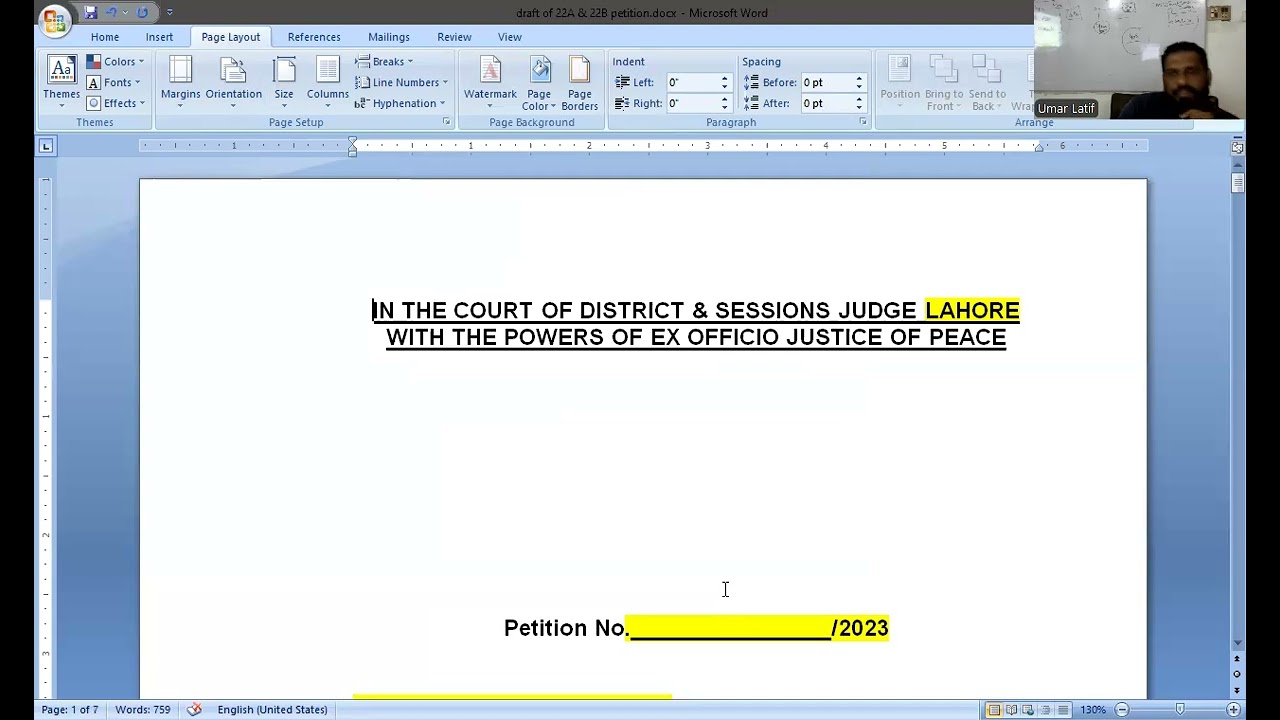Open Columns layout options

click(x=327, y=82)
